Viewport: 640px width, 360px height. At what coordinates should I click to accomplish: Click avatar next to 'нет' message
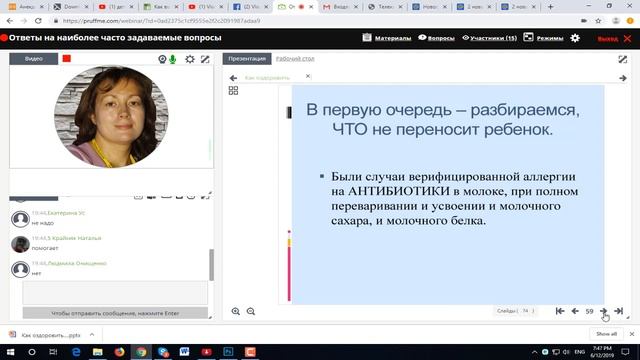click(20, 269)
